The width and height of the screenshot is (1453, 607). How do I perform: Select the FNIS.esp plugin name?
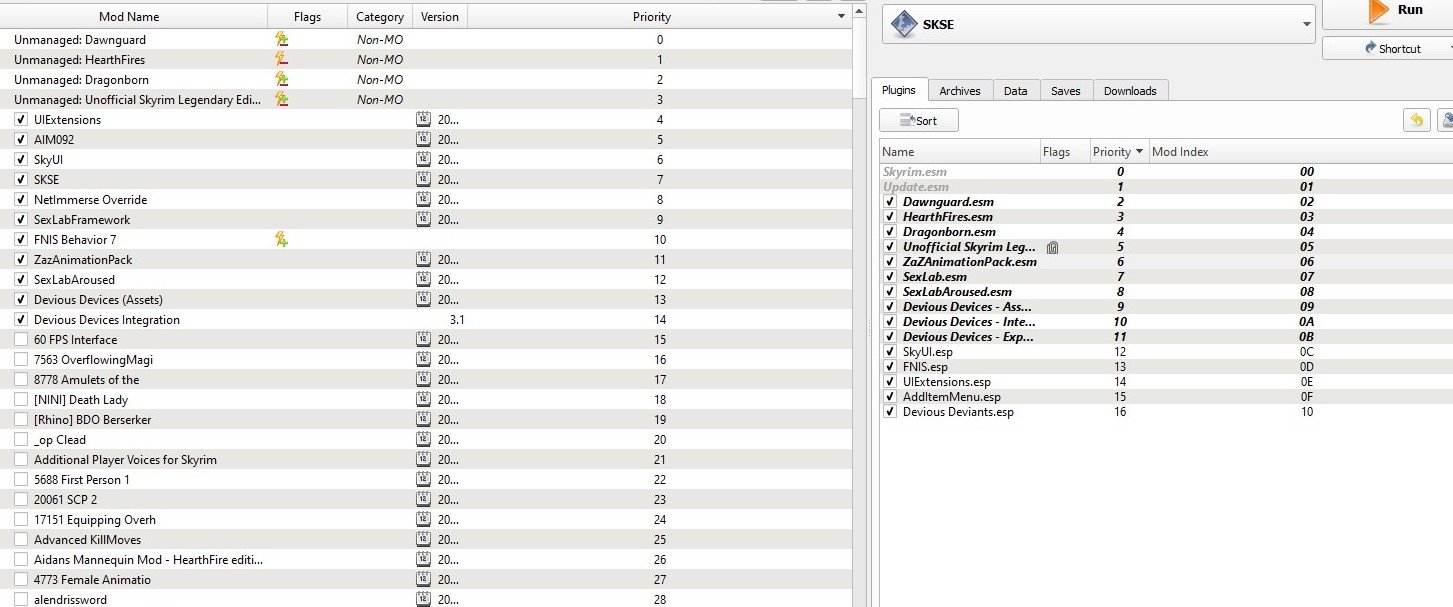(x=925, y=367)
